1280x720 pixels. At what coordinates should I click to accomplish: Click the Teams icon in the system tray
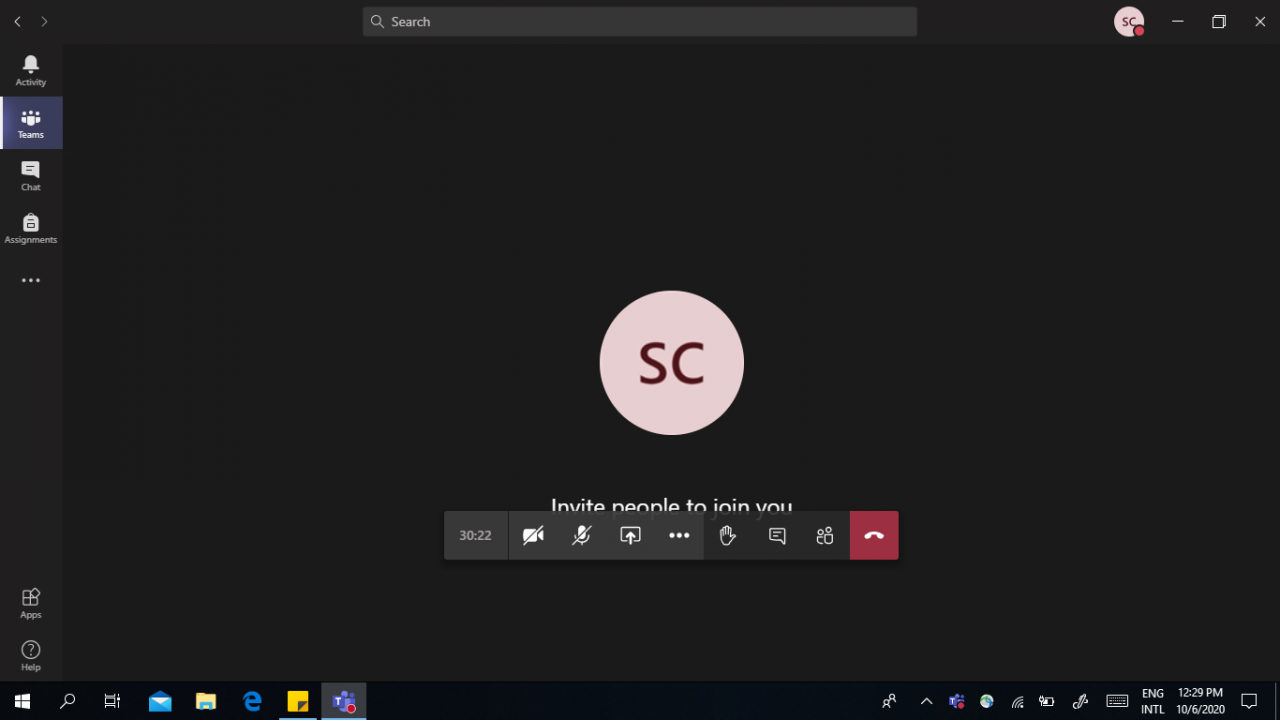point(957,701)
